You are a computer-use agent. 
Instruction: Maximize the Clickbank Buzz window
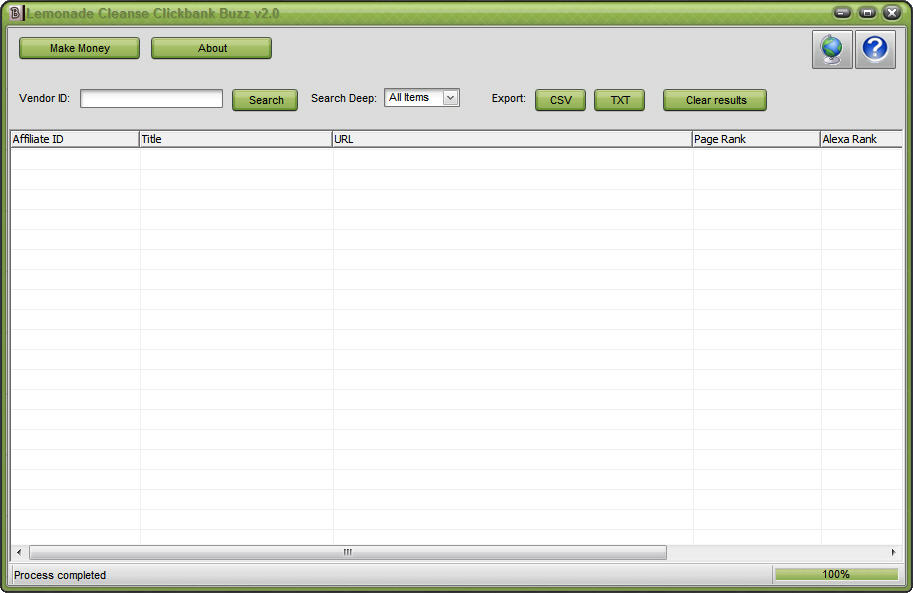[867, 12]
